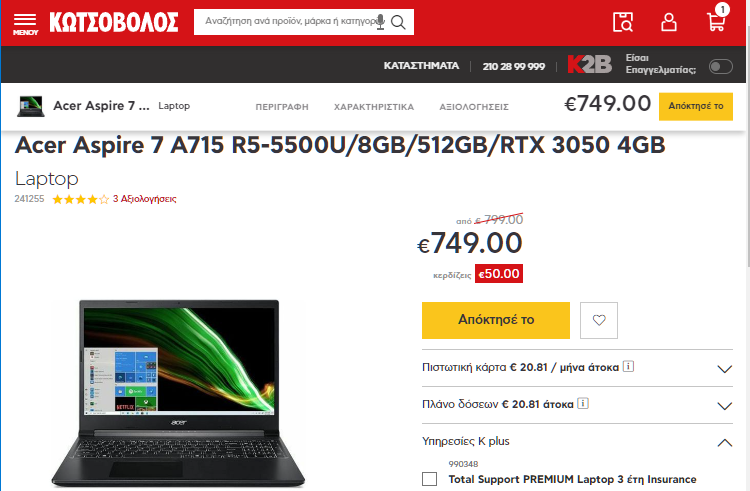750x491 pixels.
Task: Click the ΚΑΤΑΣΤΗΜΑΤΑ stores link
Action: coord(421,66)
